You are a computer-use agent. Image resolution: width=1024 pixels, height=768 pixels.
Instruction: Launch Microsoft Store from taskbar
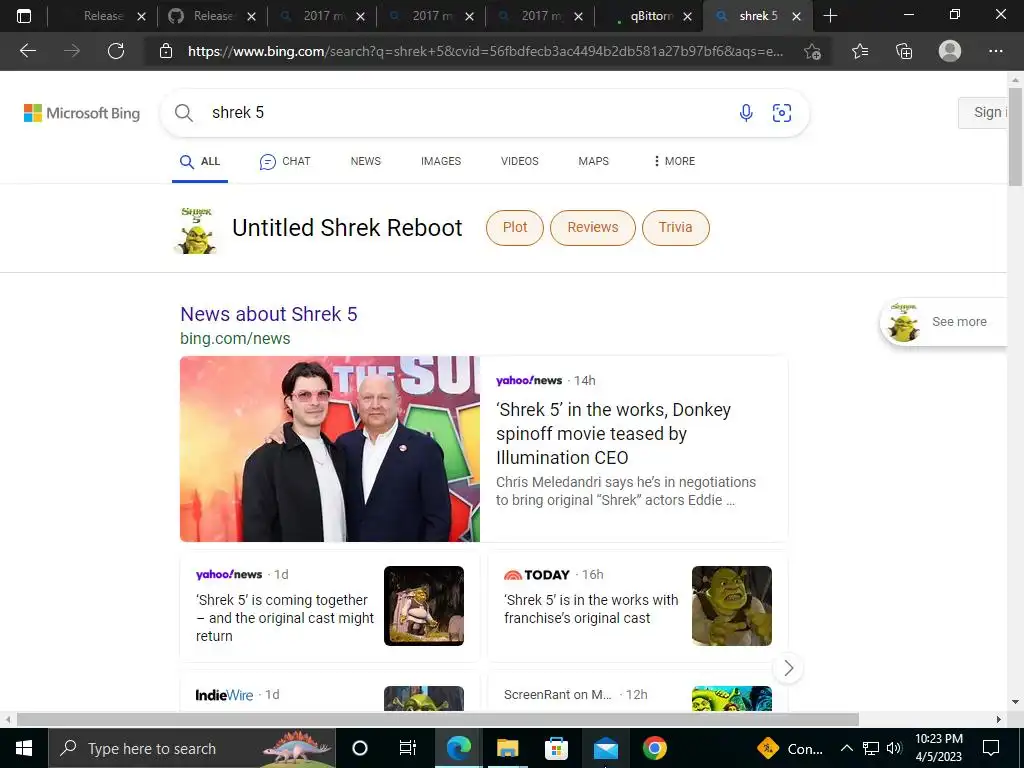click(x=556, y=748)
